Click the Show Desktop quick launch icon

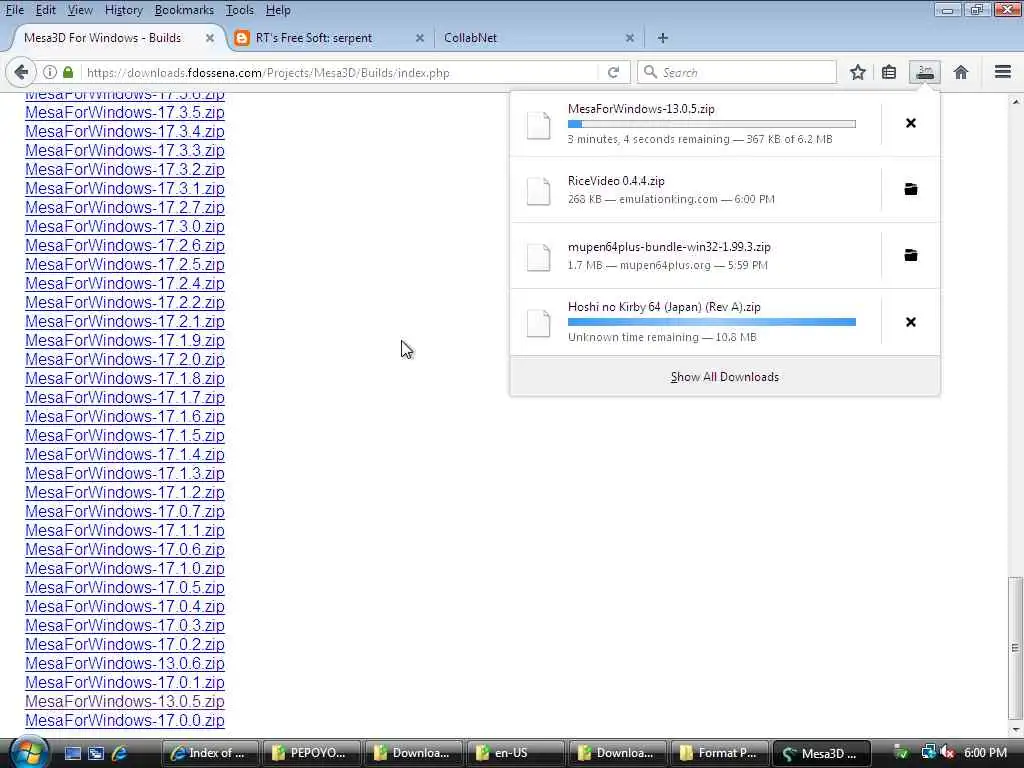[x=72, y=753]
